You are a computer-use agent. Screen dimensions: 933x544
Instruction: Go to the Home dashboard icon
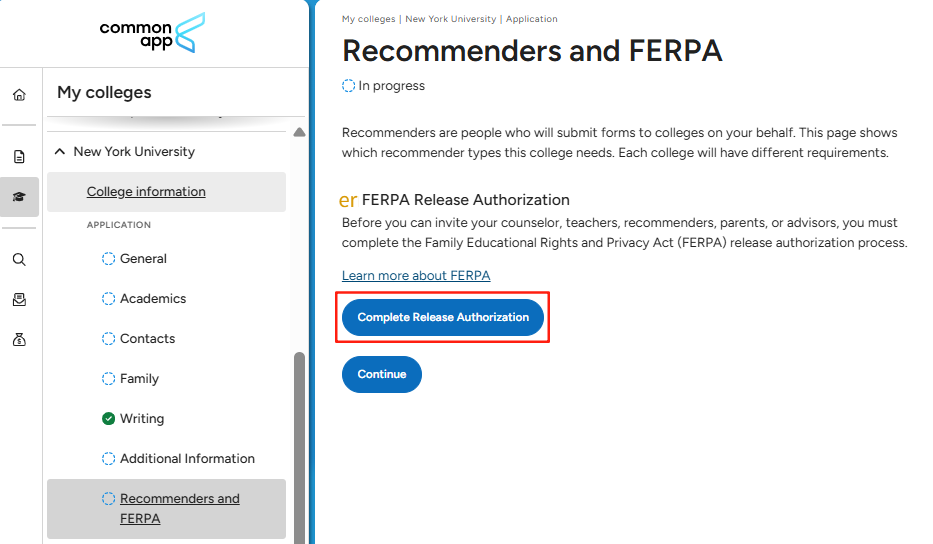pos(19,95)
